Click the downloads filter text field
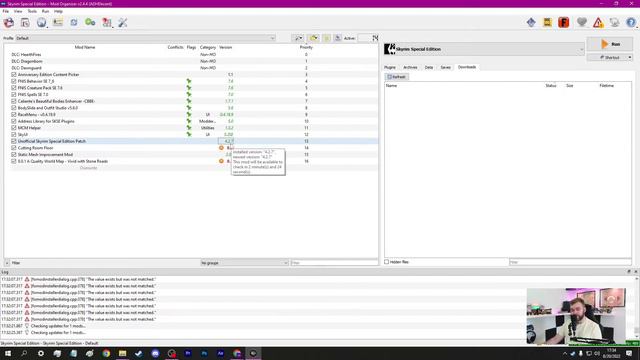Image resolution: width=640 pixels, height=360 pixels. [x=570, y=262]
